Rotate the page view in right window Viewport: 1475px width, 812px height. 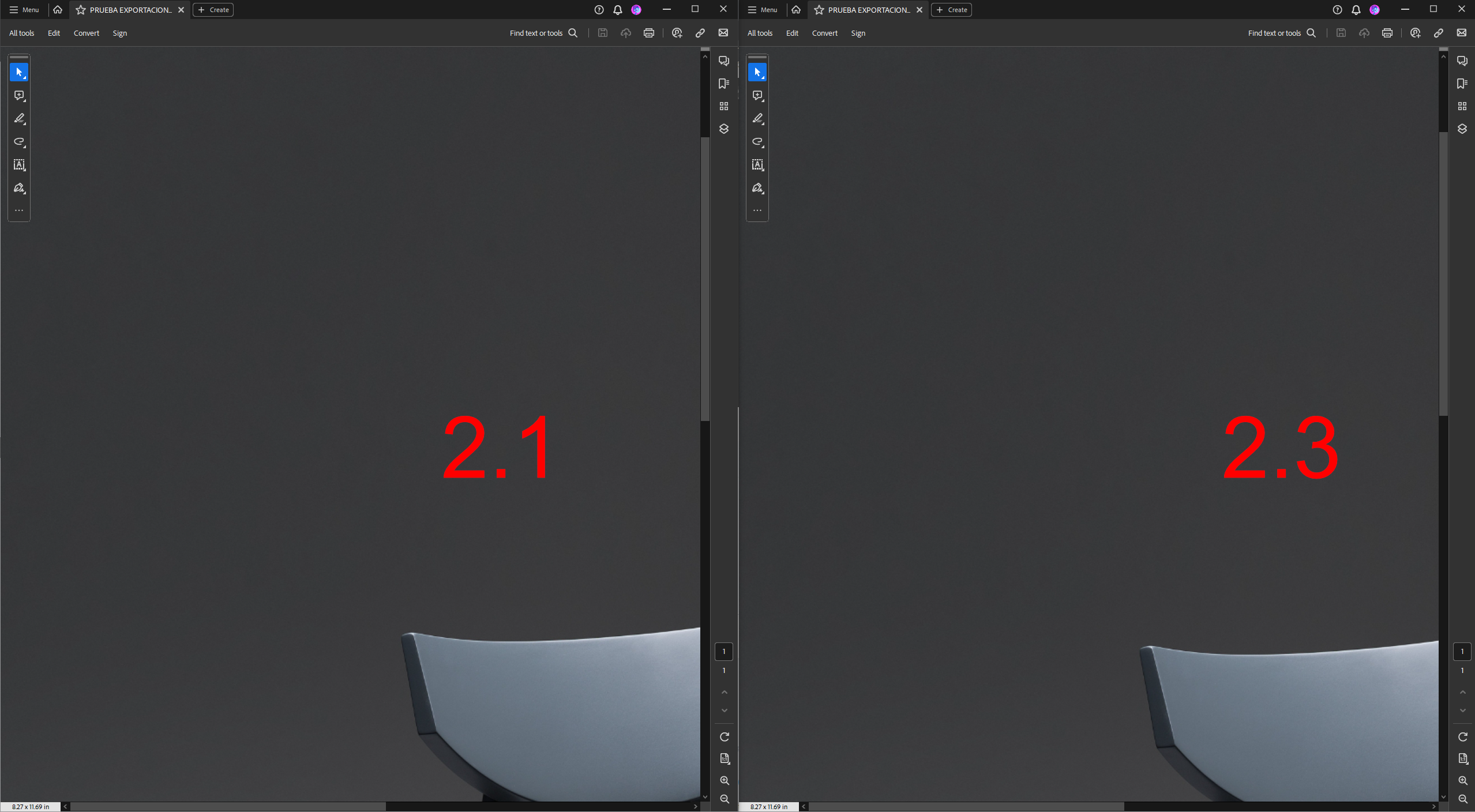pos(1463,737)
